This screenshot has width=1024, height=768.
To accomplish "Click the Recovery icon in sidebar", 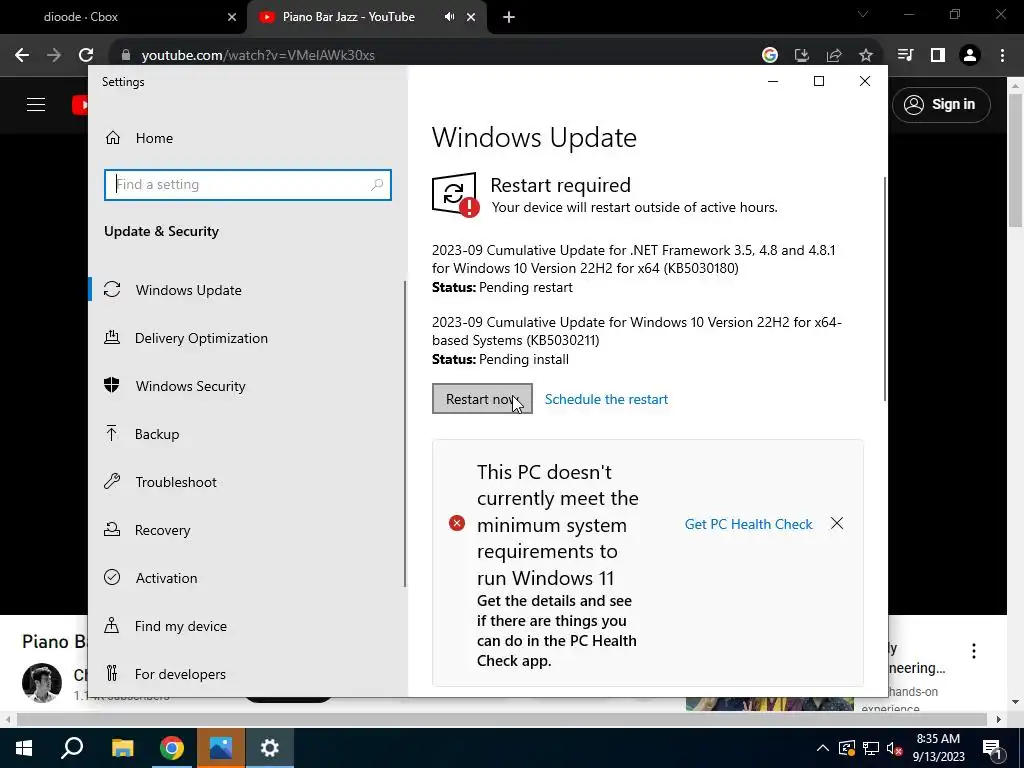I will click(x=112, y=530).
